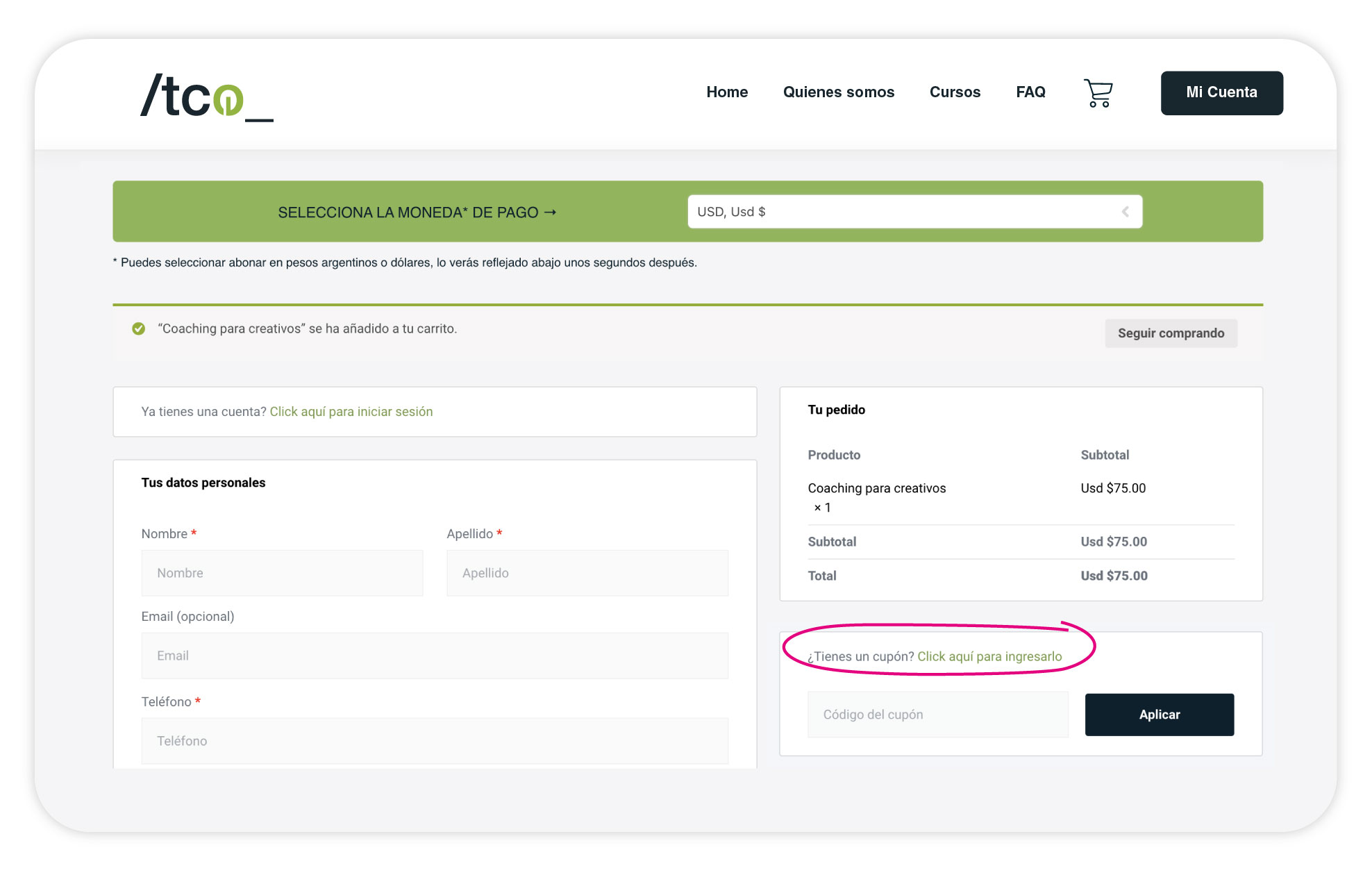
Task: Expand the currency dropdown arrow
Action: tap(1125, 212)
